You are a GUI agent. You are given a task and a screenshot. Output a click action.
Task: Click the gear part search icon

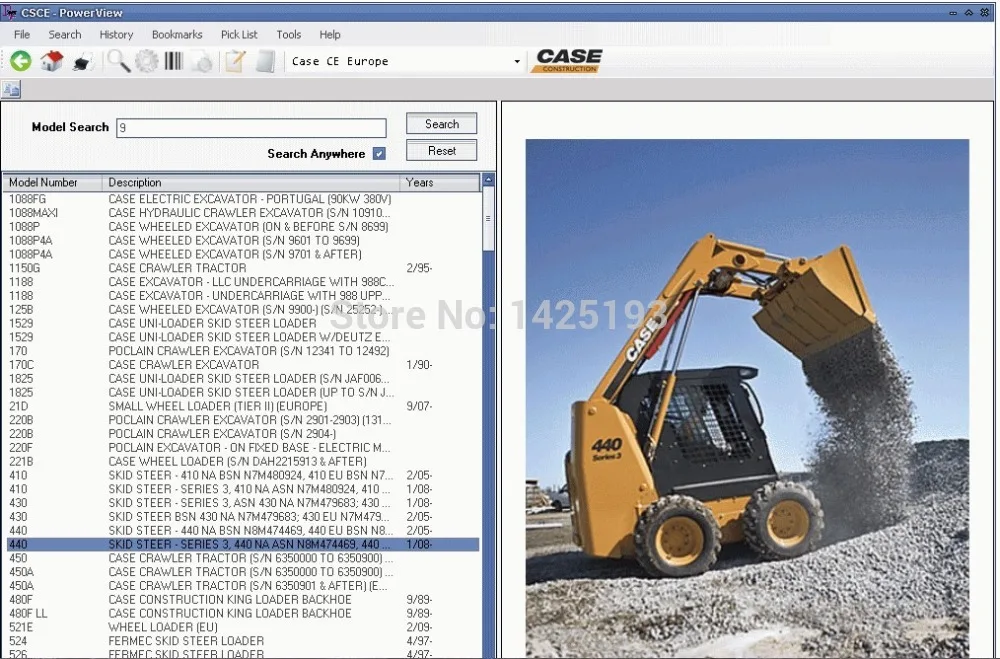[147, 61]
